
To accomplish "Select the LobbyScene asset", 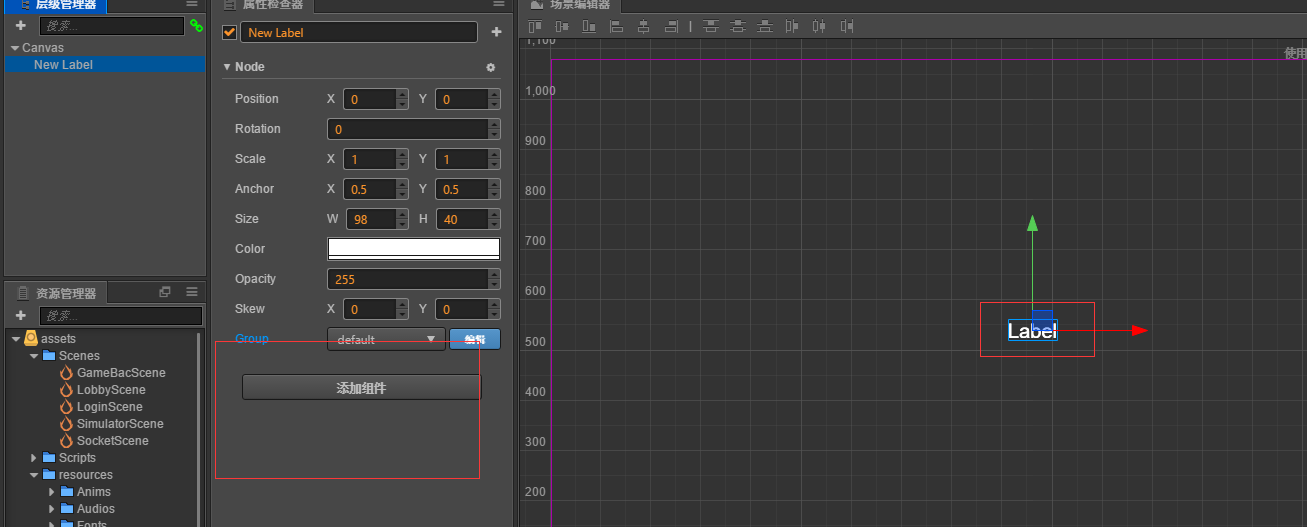I will (111, 390).
